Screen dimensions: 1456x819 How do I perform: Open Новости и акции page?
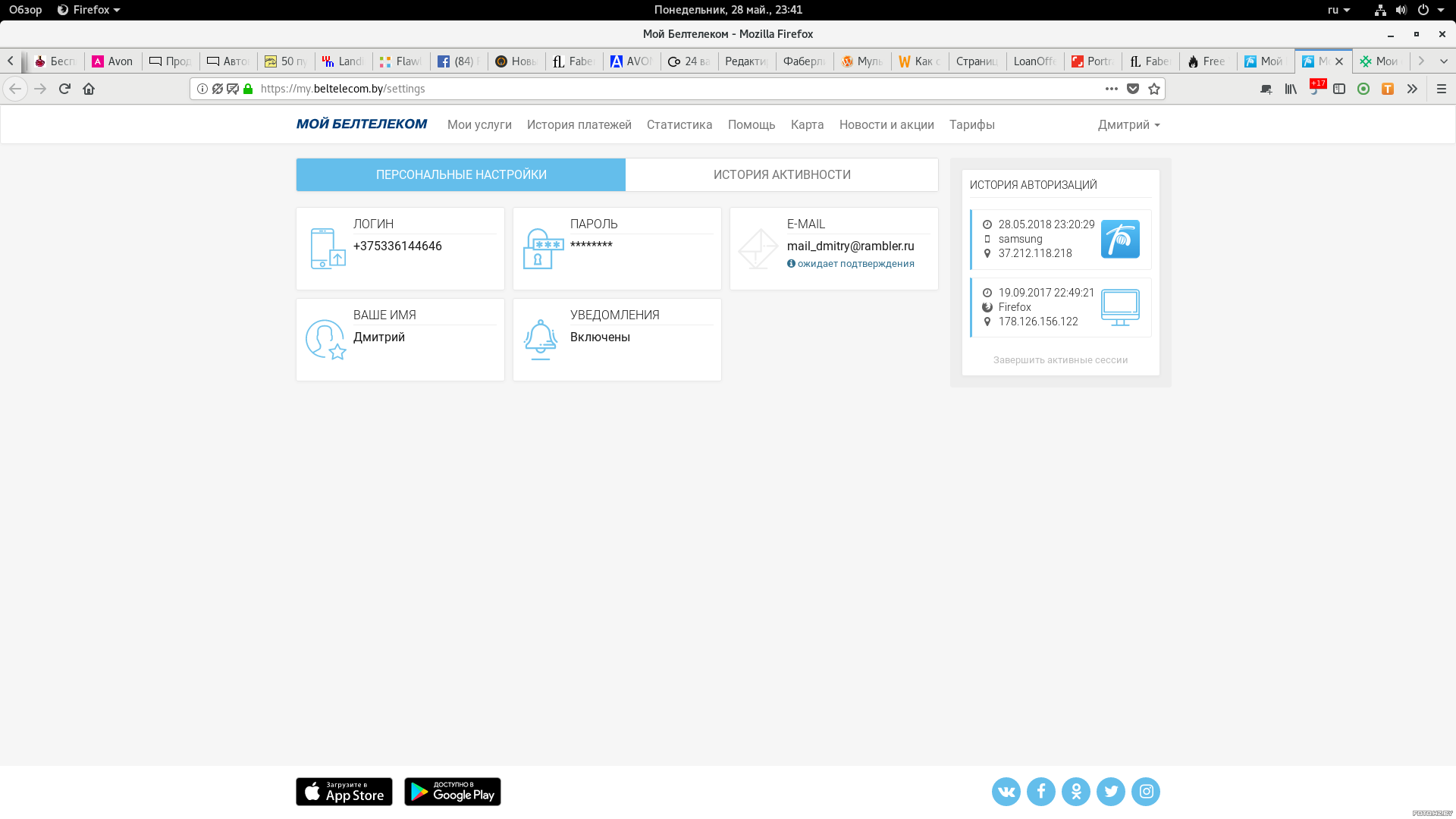886,124
